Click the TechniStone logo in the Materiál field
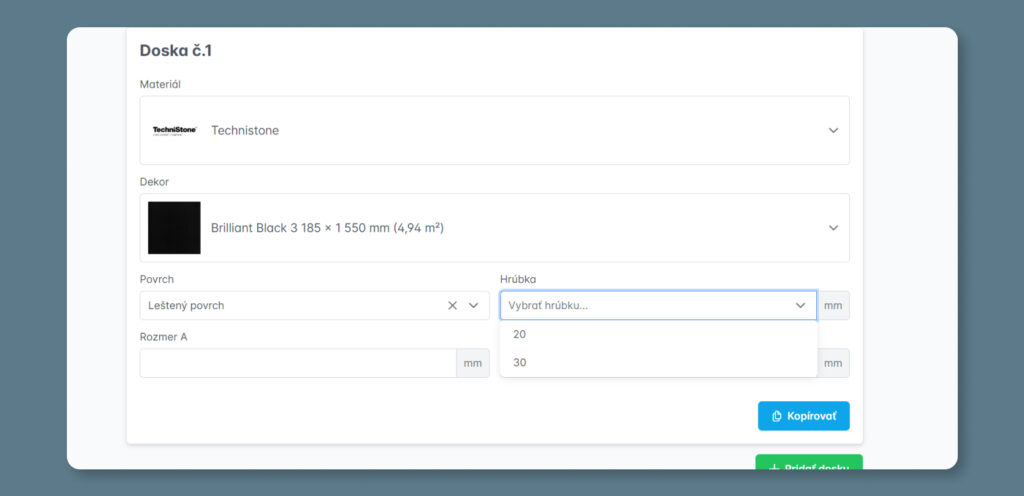Screen dimensions: 1024x496 click(174, 131)
